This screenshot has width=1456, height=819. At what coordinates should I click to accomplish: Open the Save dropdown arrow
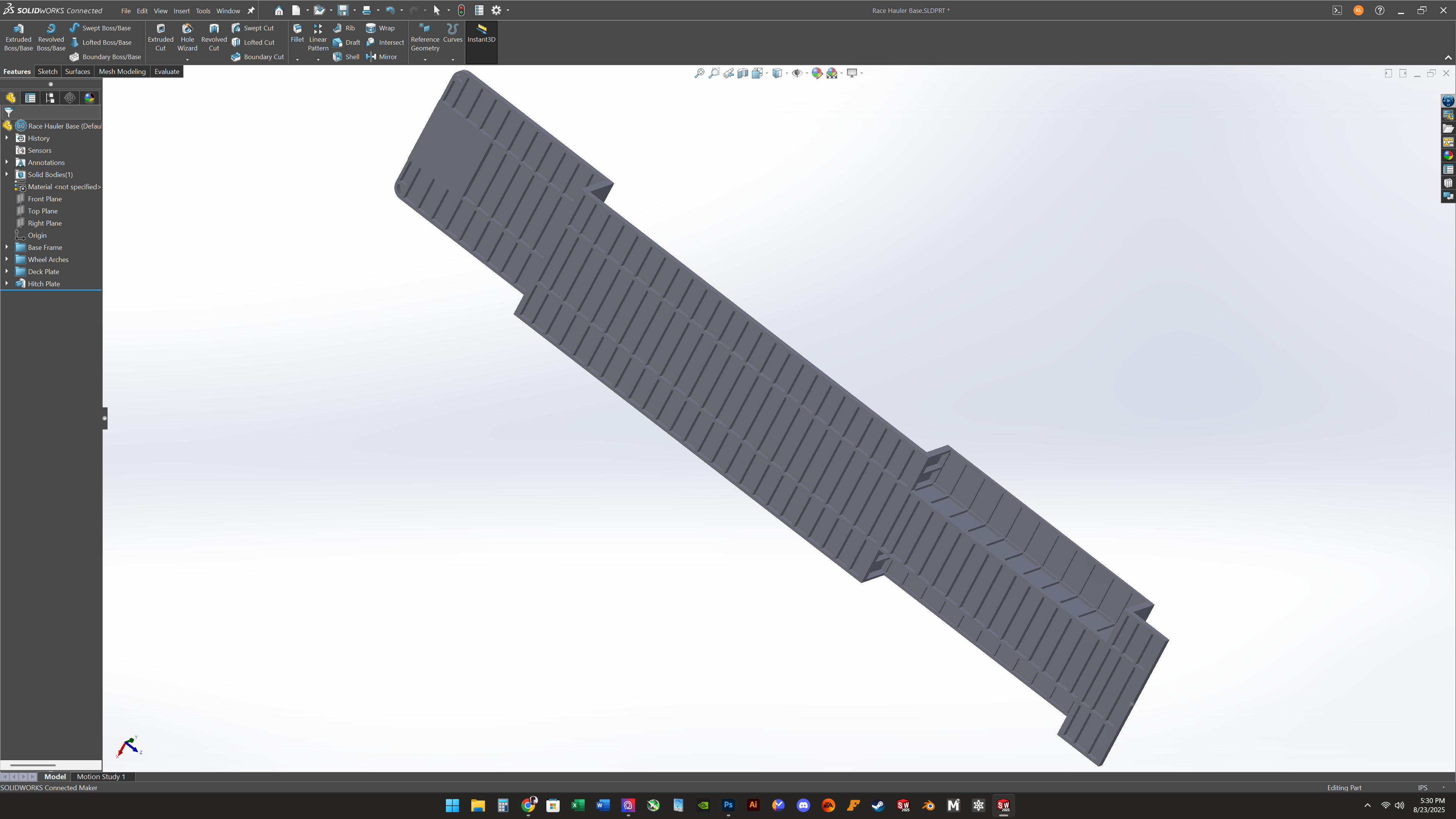(x=355, y=10)
